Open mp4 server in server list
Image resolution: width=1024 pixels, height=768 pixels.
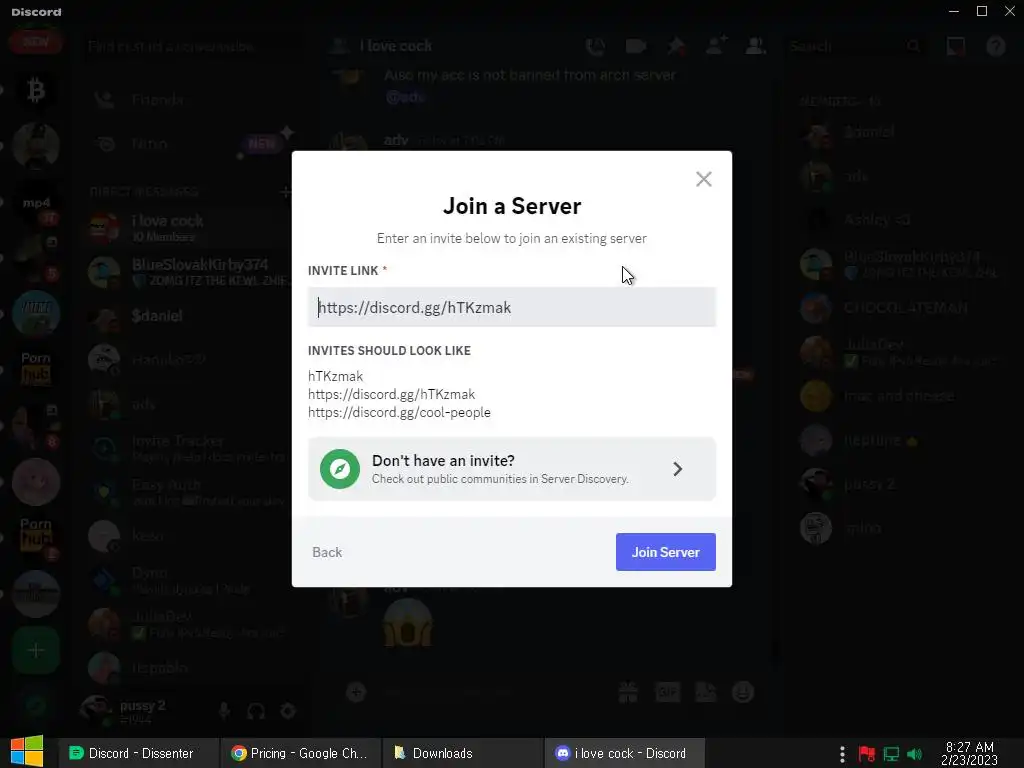coord(36,203)
